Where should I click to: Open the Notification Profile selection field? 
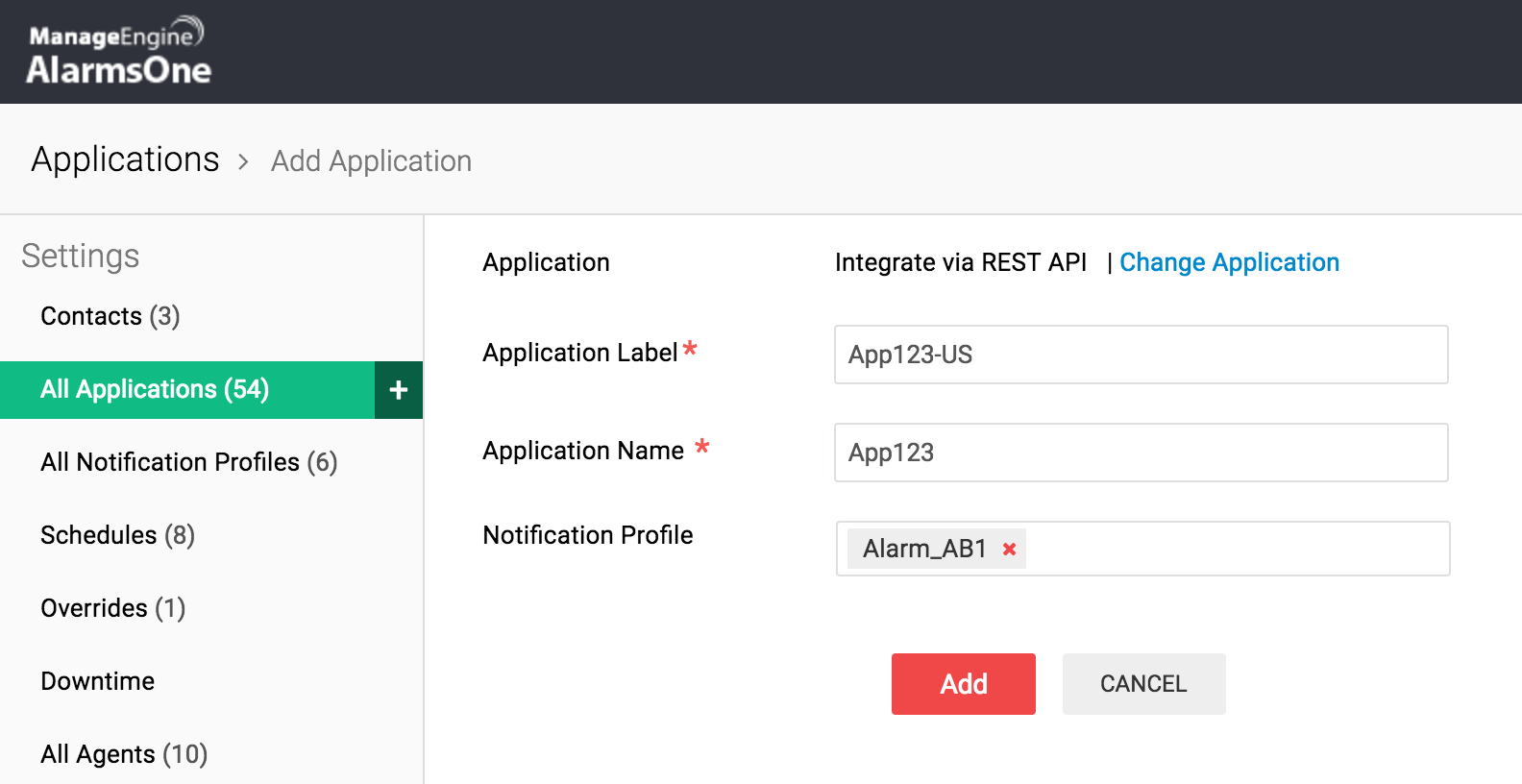pyautogui.click(x=1235, y=549)
